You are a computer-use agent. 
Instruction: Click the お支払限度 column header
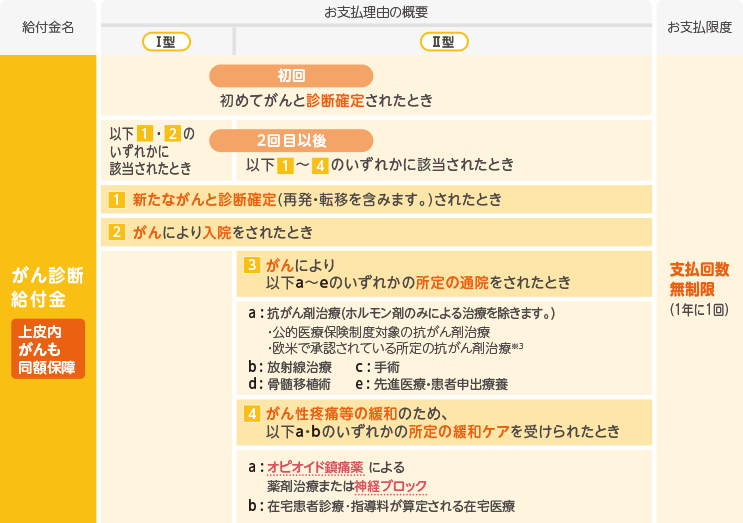tap(699, 27)
